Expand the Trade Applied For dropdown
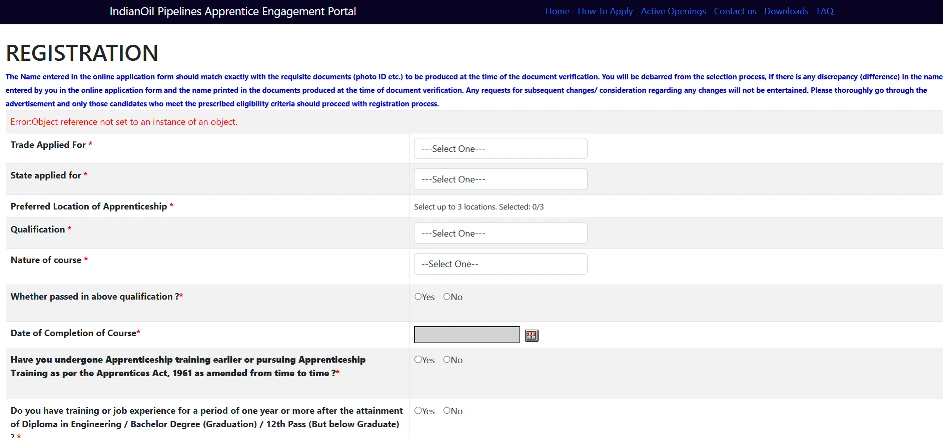This screenshot has width=943, height=438. (500, 149)
